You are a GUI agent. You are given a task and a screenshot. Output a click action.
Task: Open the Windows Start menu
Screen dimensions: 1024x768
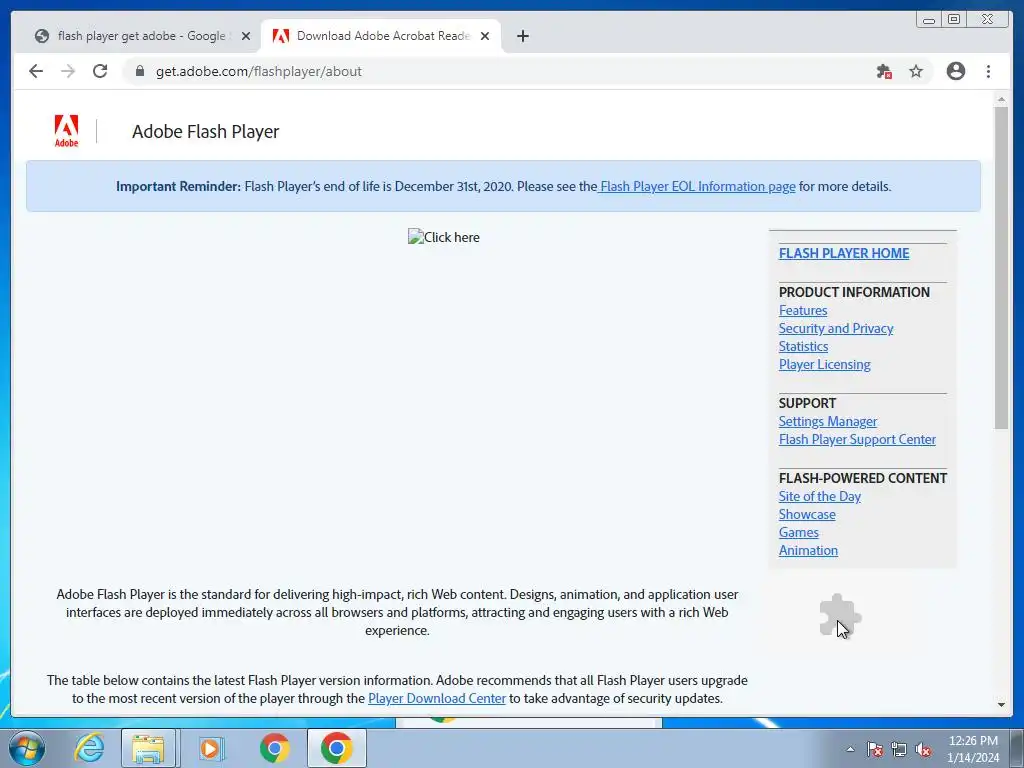click(27, 748)
